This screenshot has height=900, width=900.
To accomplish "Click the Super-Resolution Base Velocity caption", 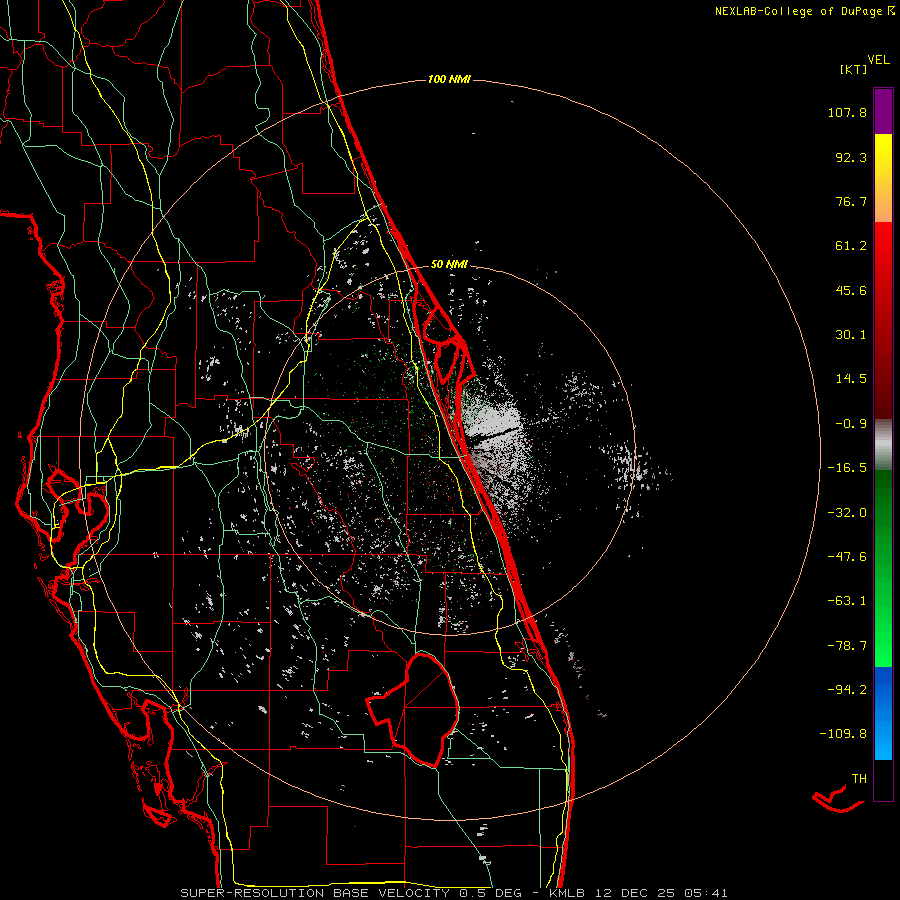I will [x=454, y=892].
